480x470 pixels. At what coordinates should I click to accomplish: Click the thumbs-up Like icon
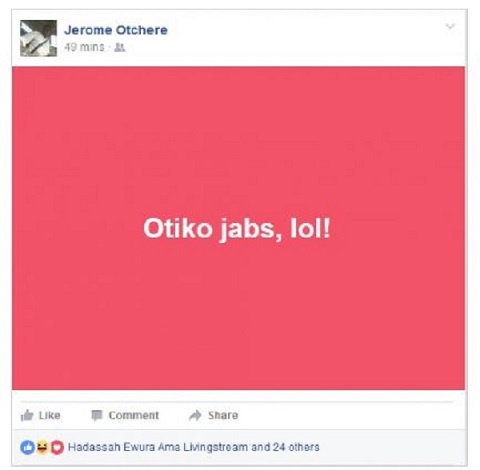click(27, 415)
